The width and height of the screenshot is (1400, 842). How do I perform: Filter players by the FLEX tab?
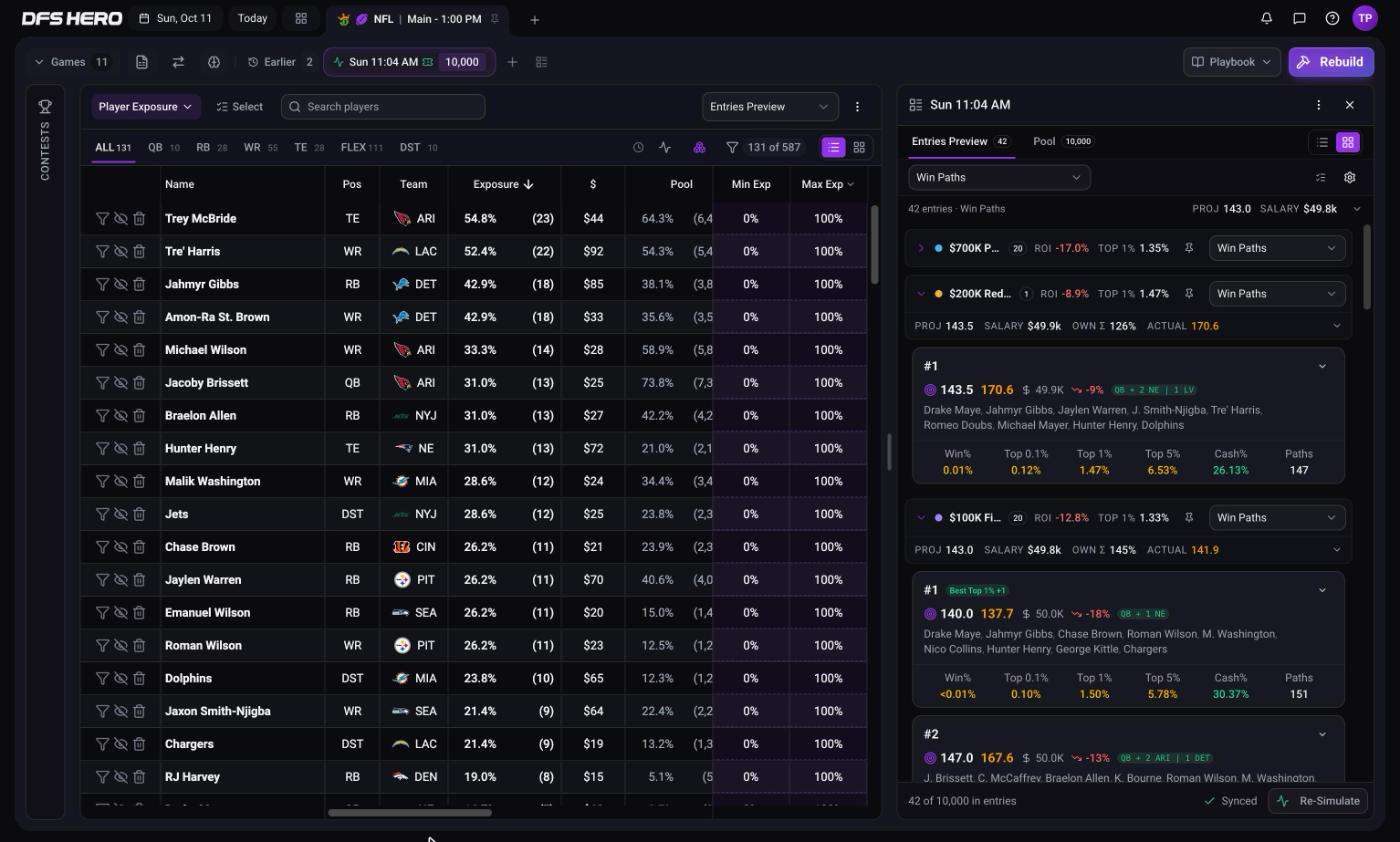click(362, 147)
